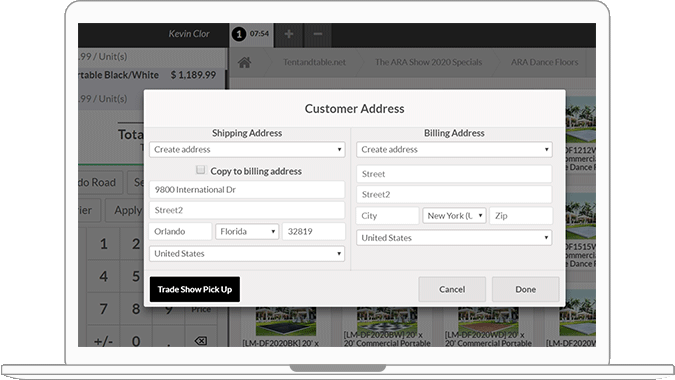Screen dimensions: 675x380
Task: Select LM-DF2020BK dance floor thumbnail
Action: tap(286, 321)
